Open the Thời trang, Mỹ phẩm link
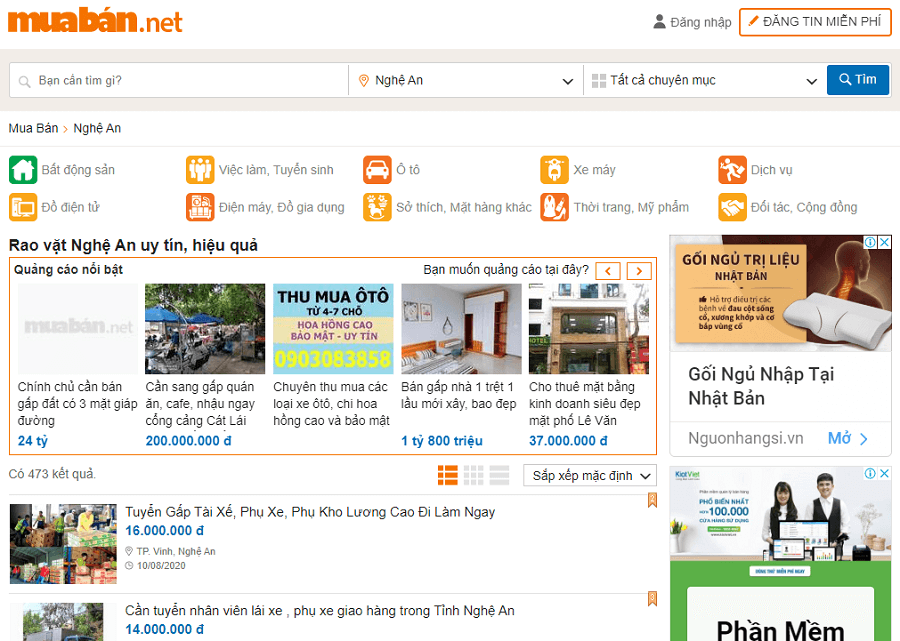Viewport: 900px width, 641px height. (631, 207)
